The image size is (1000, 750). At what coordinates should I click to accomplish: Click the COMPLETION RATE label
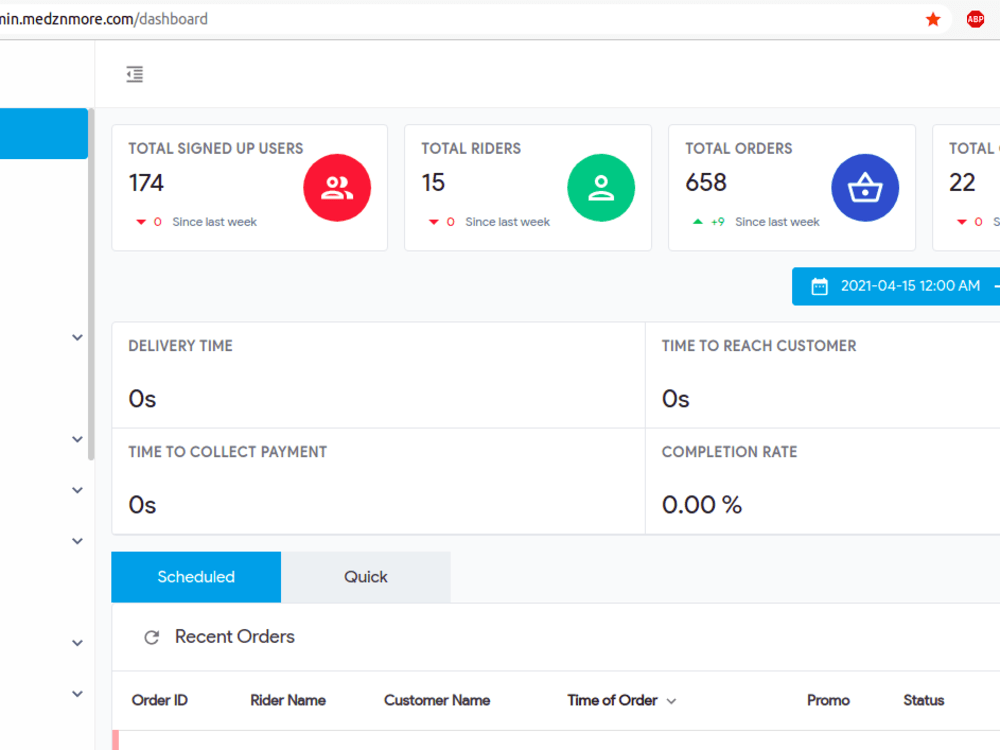tap(730, 452)
